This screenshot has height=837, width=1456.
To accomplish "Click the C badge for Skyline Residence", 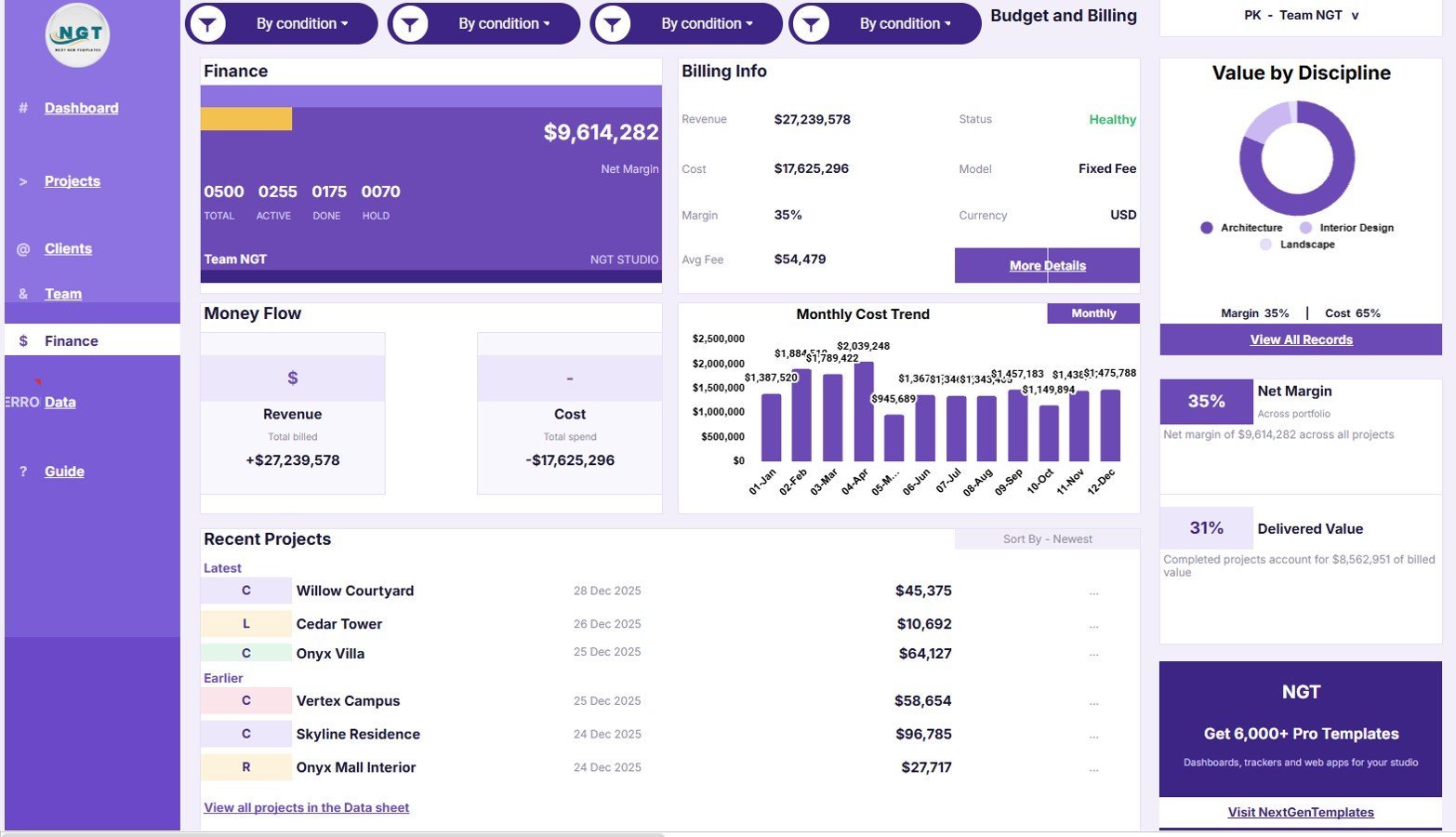I will coord(246,734).
